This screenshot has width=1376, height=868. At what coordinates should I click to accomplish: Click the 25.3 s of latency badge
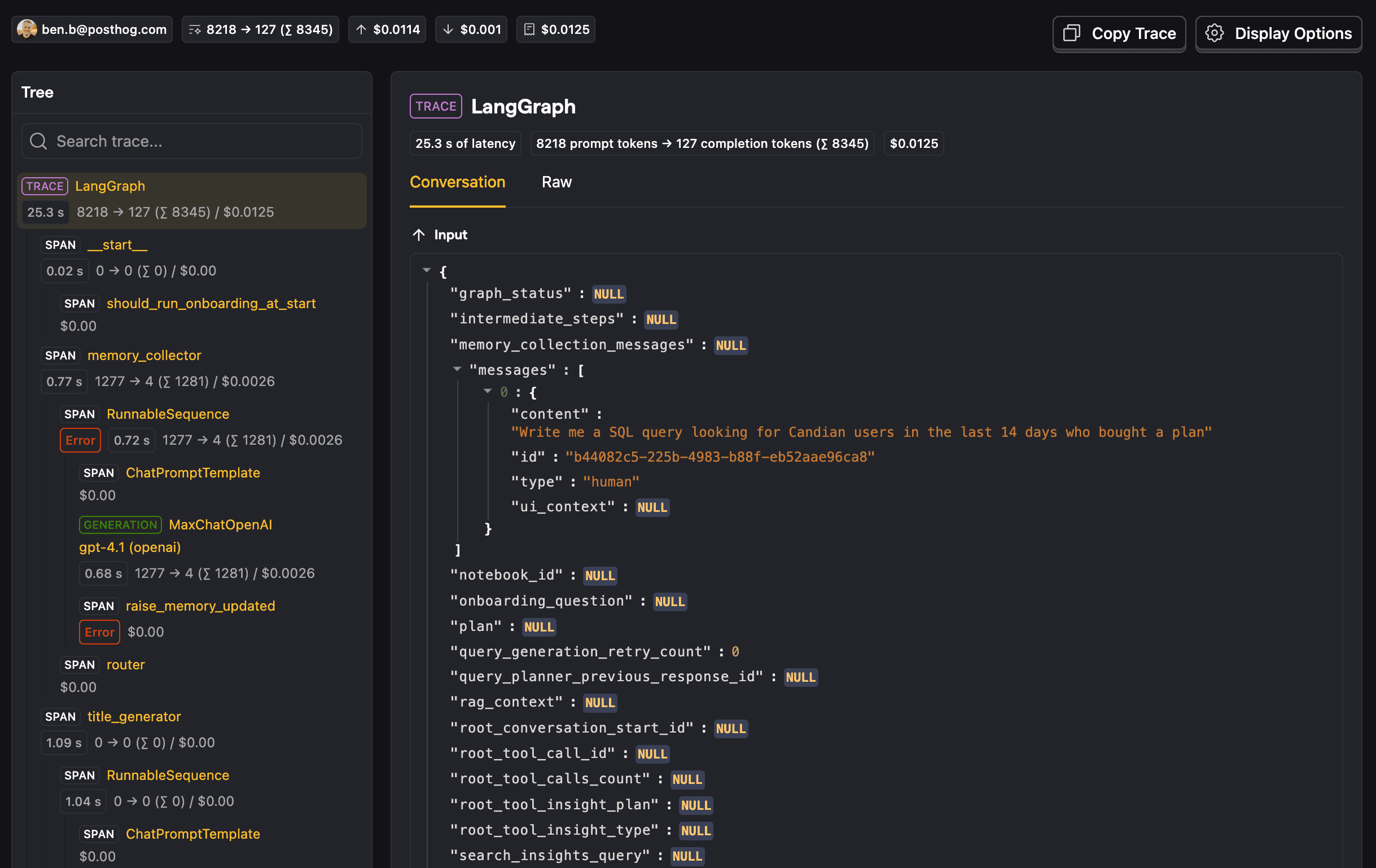465,143
